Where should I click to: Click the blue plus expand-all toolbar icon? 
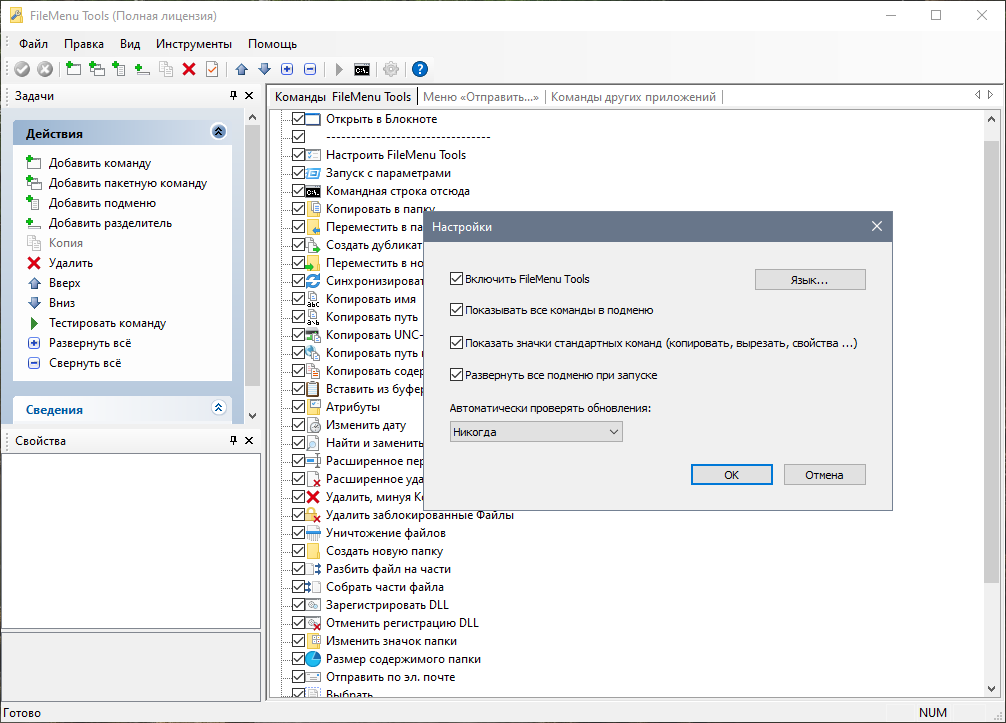tap(287, 69)
